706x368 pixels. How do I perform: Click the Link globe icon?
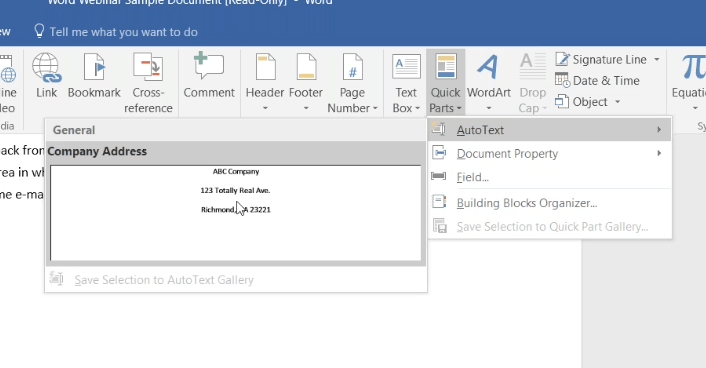click(46, 68)
